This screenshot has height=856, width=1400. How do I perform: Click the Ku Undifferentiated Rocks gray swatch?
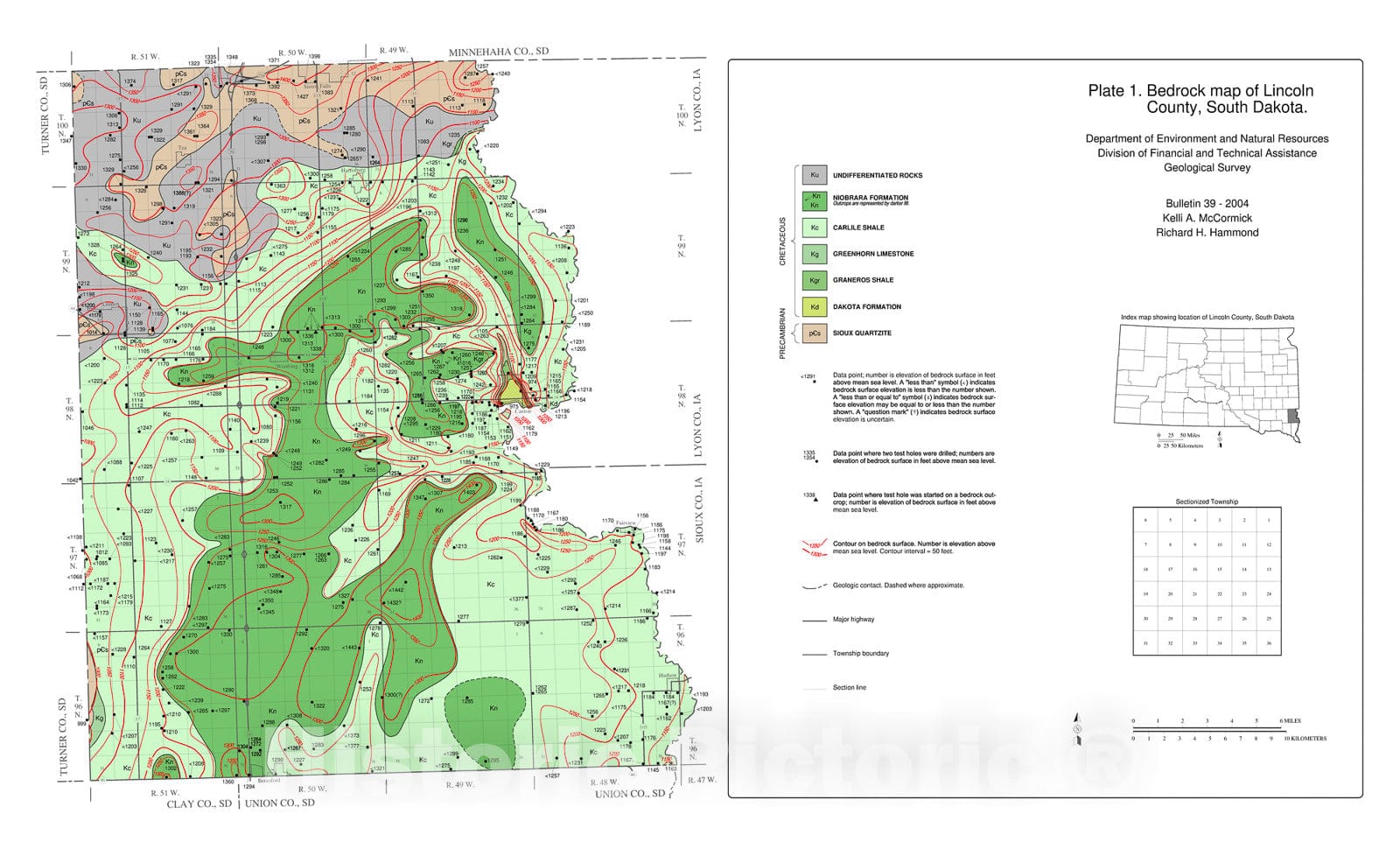815,175
